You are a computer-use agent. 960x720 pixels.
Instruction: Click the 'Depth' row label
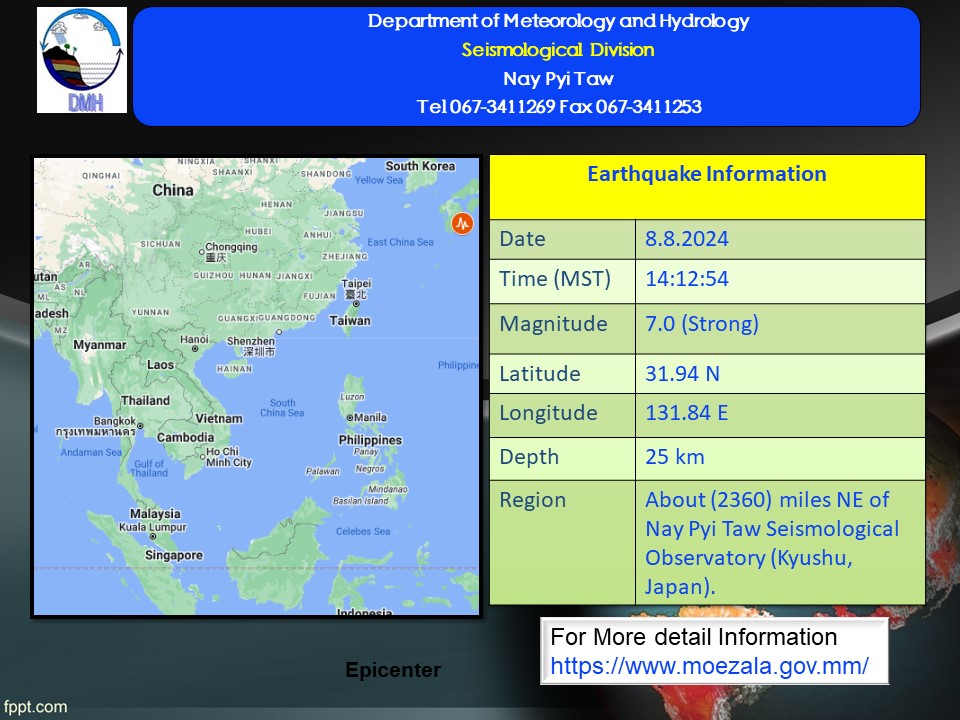(529, 457)
